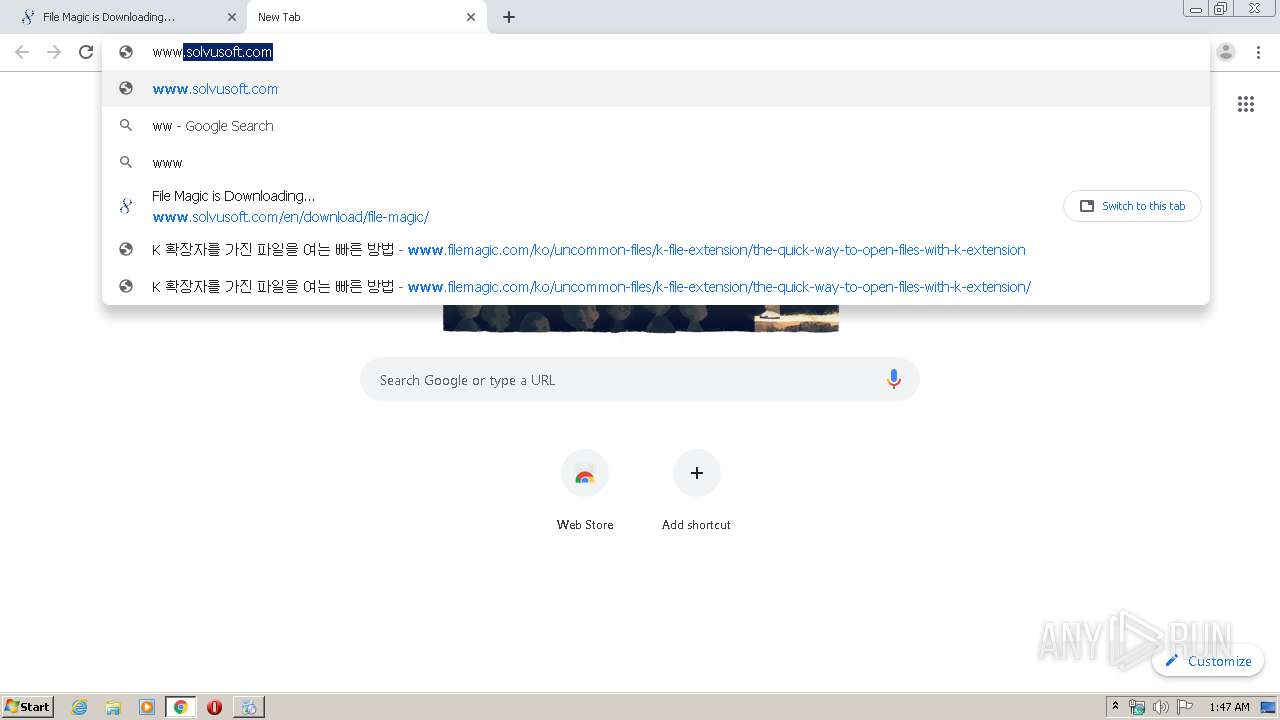Click the taskbar clock showing 1:47 AM
The image size is (1280, 720).
click(x=1229, y=707)
